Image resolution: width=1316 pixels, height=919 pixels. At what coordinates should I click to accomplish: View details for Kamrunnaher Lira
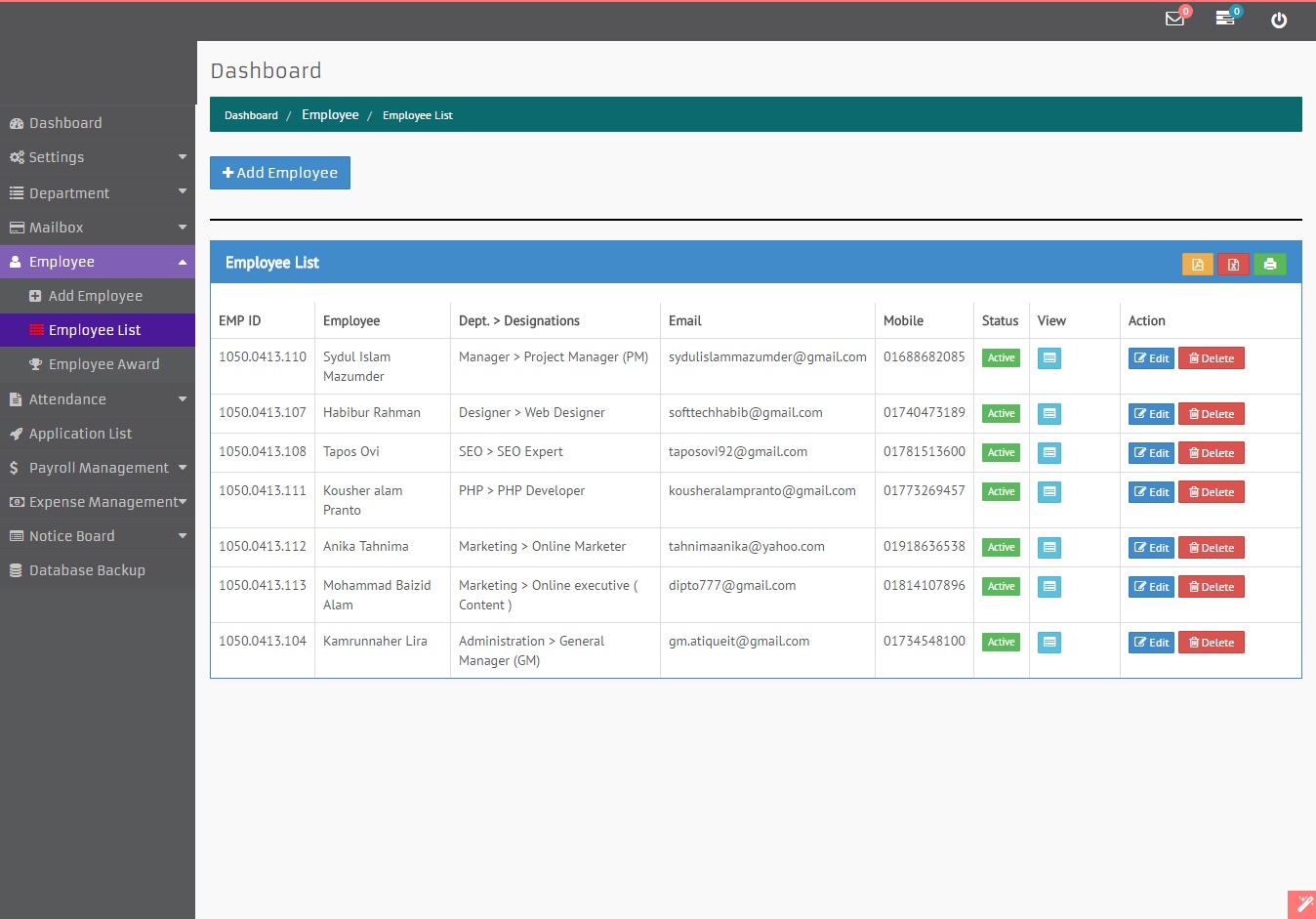(x=1049, y=643)
